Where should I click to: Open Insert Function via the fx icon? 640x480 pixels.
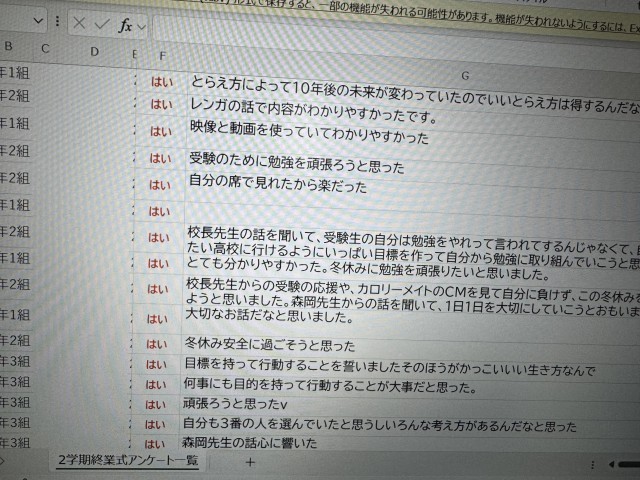tap(126, 23)
